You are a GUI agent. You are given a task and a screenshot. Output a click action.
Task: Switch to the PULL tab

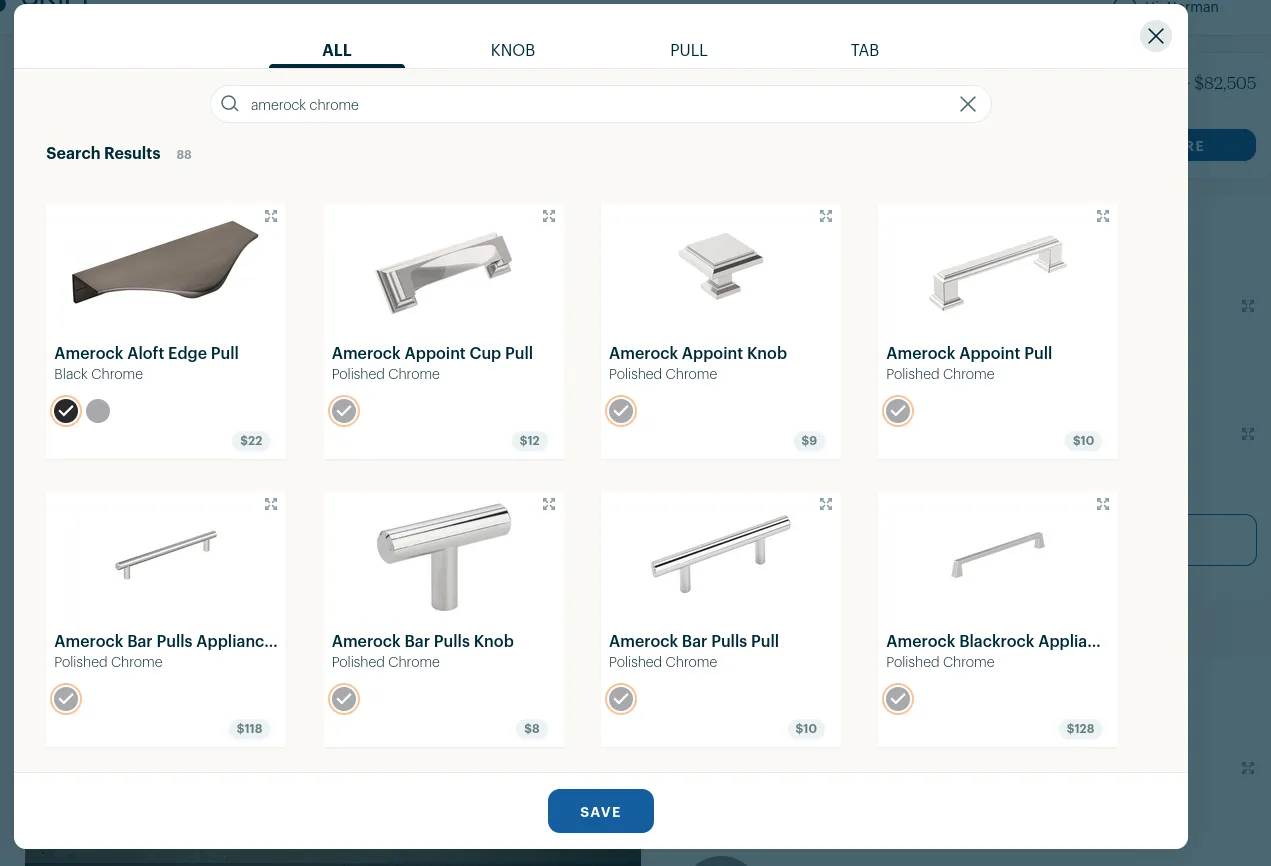tap(689, 50)
